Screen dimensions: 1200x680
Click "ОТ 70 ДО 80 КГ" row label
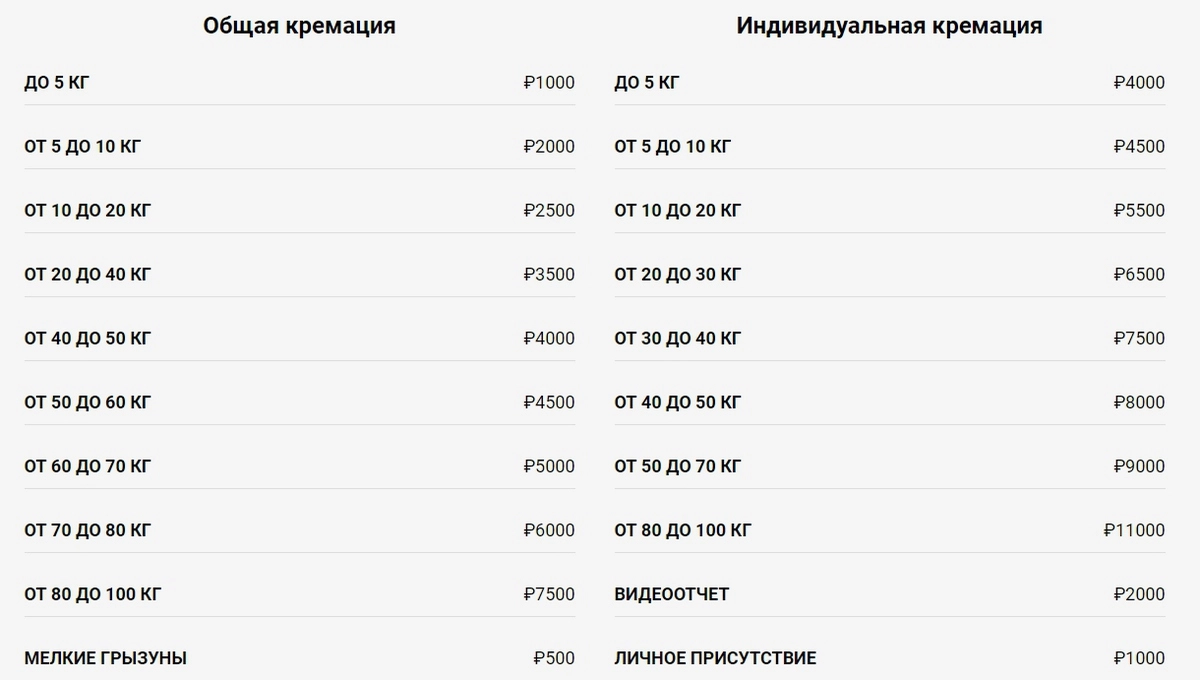88,530
